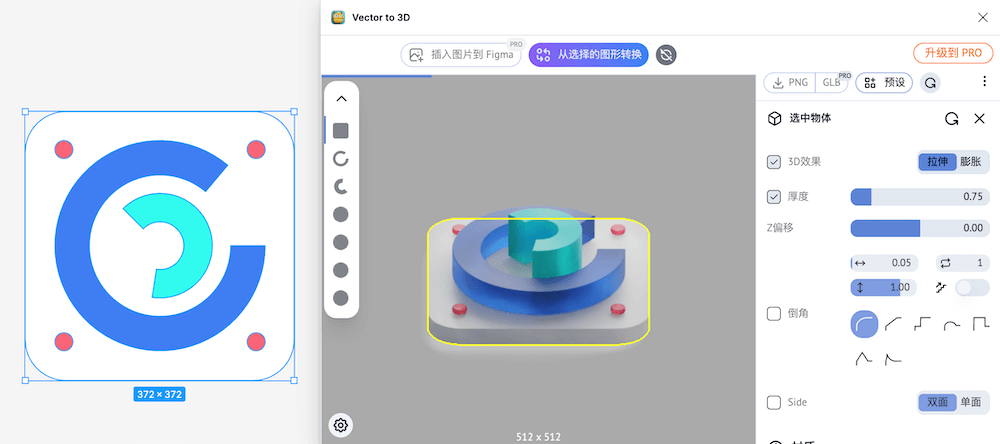Viewport: 1000px width, 444px height.
Task: Click the reset icon beside 预设
Action: point(930,82)
